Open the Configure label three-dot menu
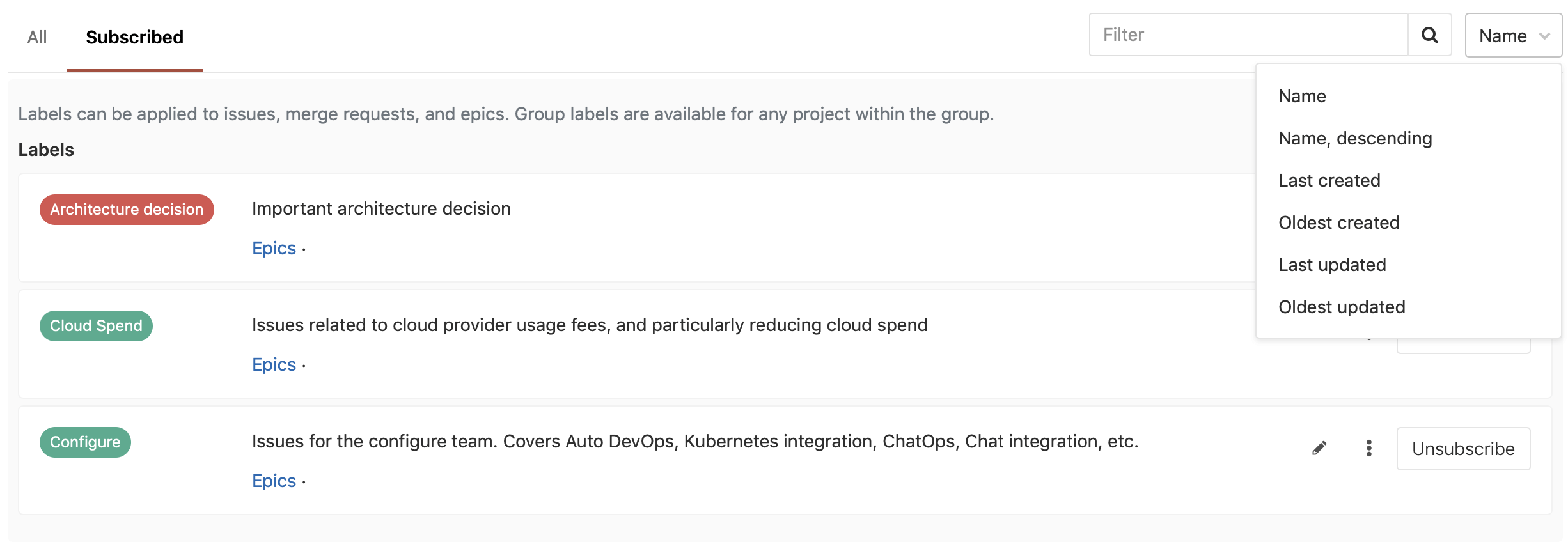The image size is (1568, 551). tap(1368, 448)
